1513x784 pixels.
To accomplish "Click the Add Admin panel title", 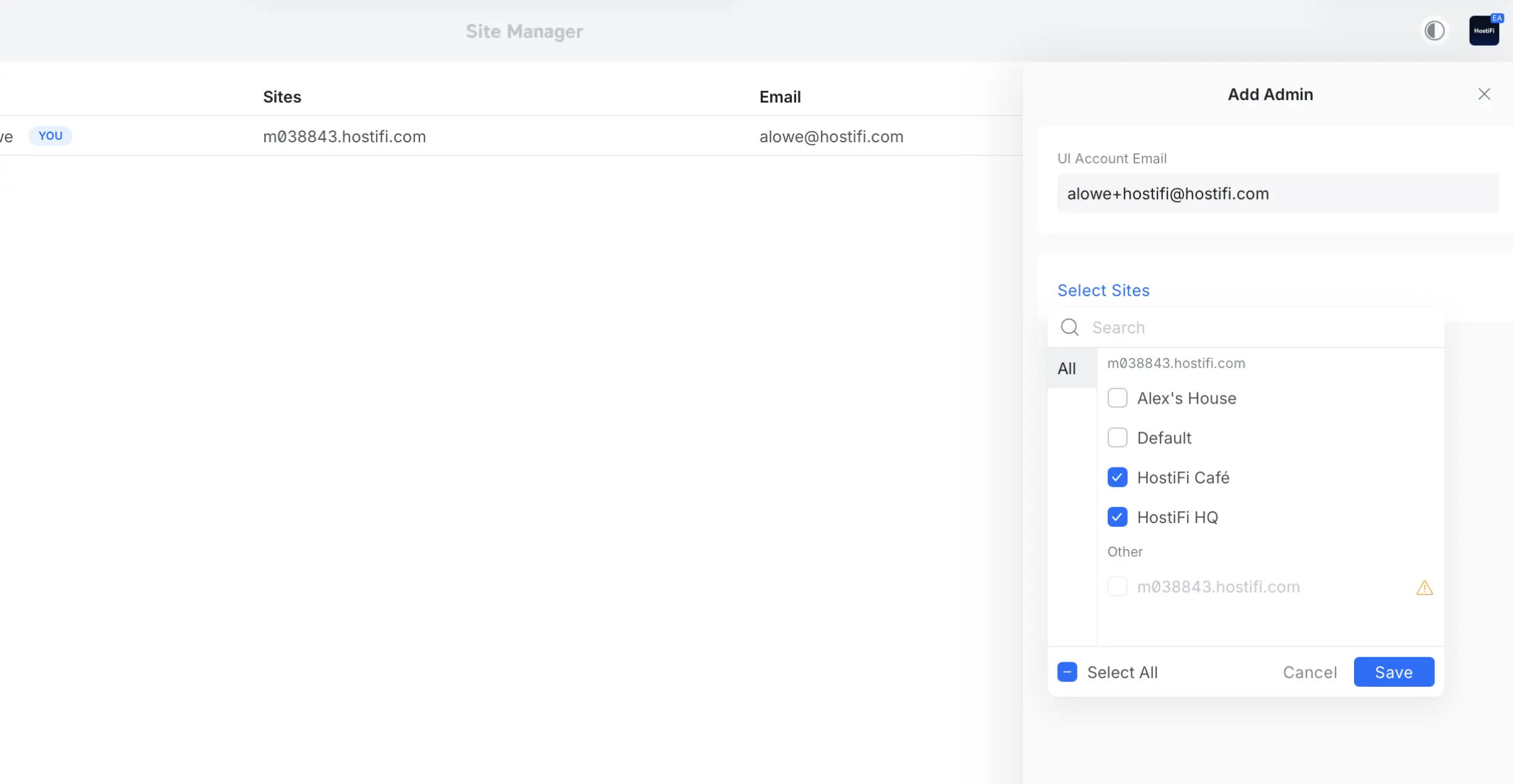I will 1270,94.
